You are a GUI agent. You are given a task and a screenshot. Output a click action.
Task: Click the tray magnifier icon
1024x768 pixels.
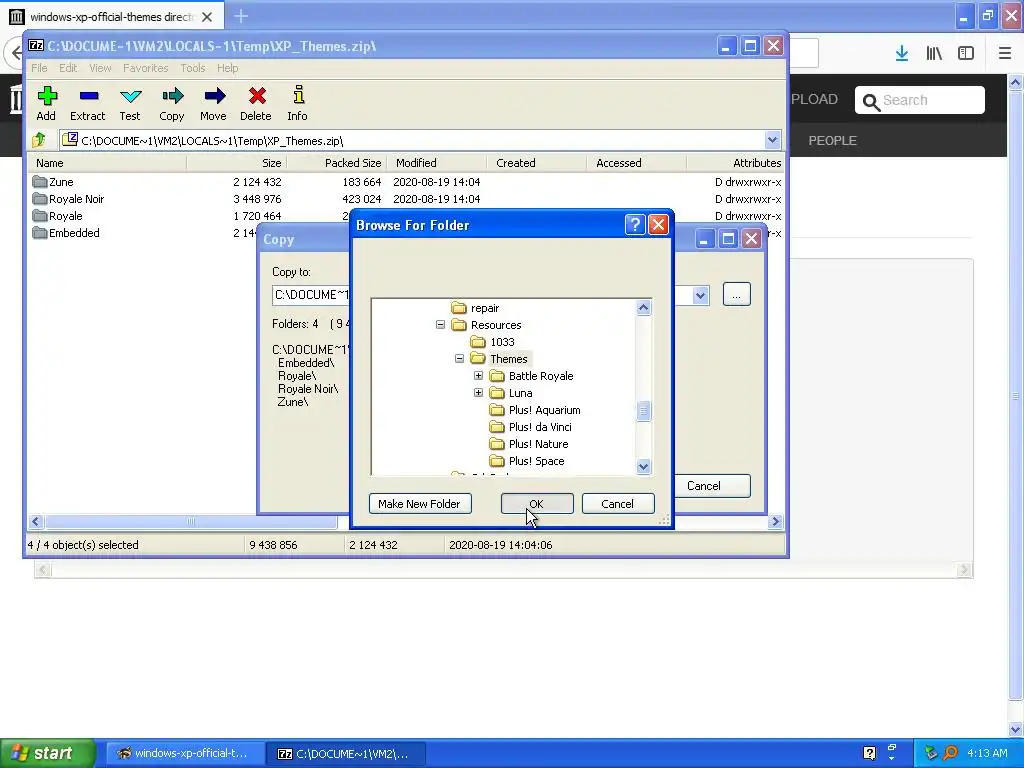950,753
